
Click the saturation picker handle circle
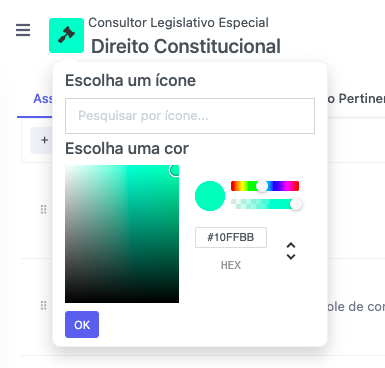[x=175, y=170]
